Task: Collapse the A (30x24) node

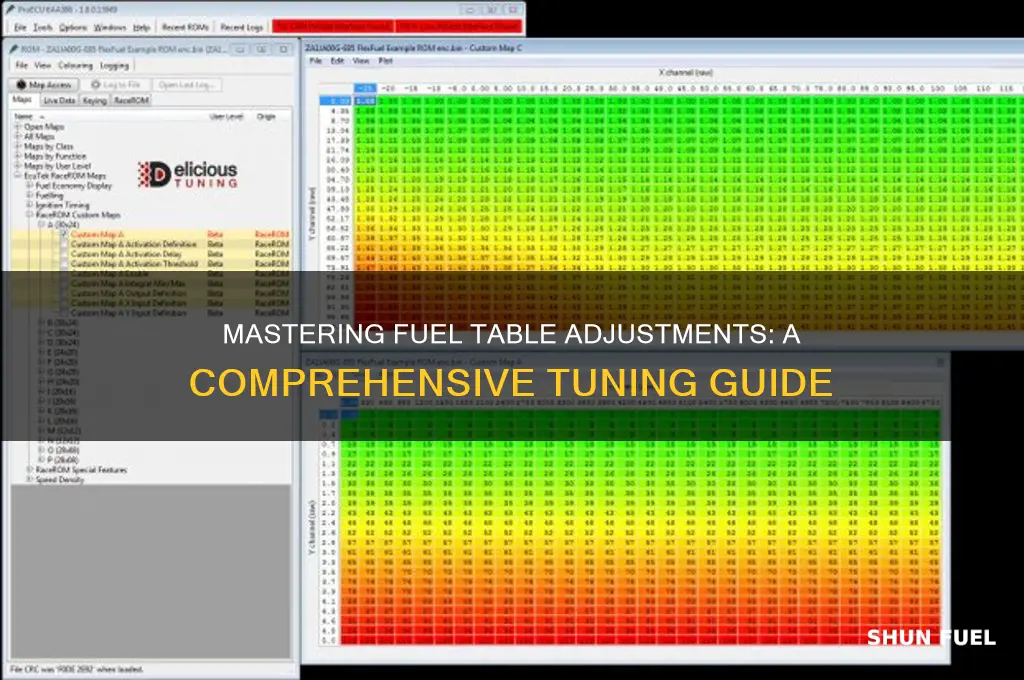Action: point(41,224)
